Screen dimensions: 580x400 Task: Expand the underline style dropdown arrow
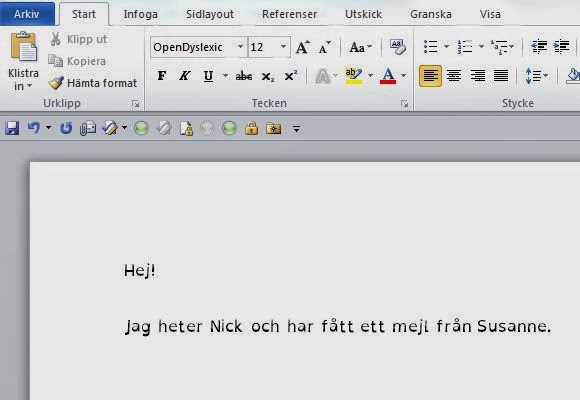pyautogui.click(x=225, y=76)
